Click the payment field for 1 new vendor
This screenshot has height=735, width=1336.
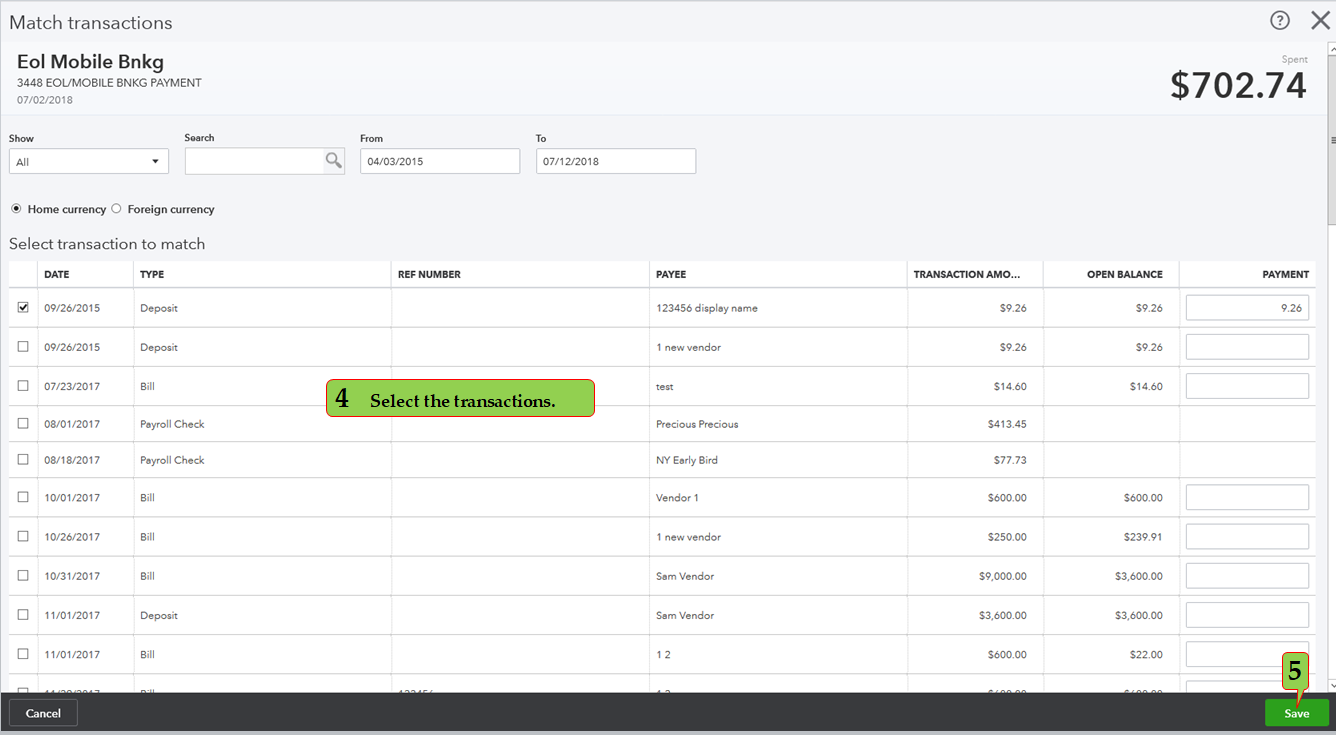(1247, 346)
